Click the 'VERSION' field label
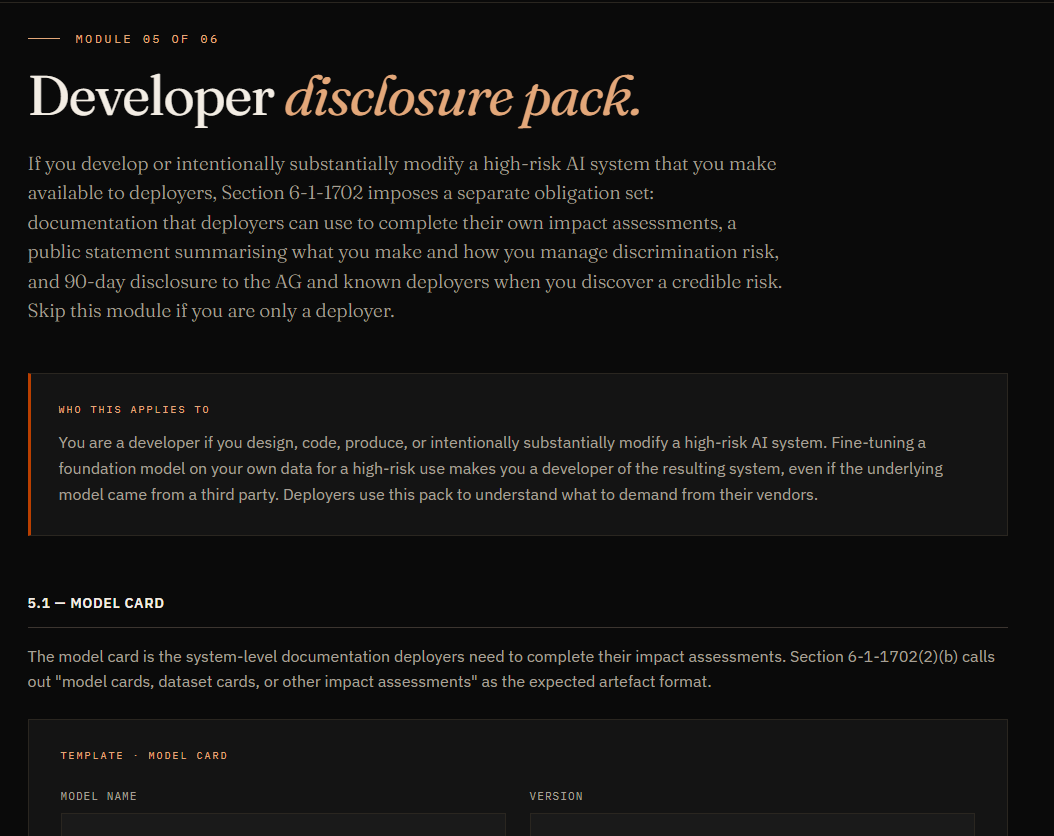Image resolution: width=1054 pixels, height=836 pixels. pos(556,796)
